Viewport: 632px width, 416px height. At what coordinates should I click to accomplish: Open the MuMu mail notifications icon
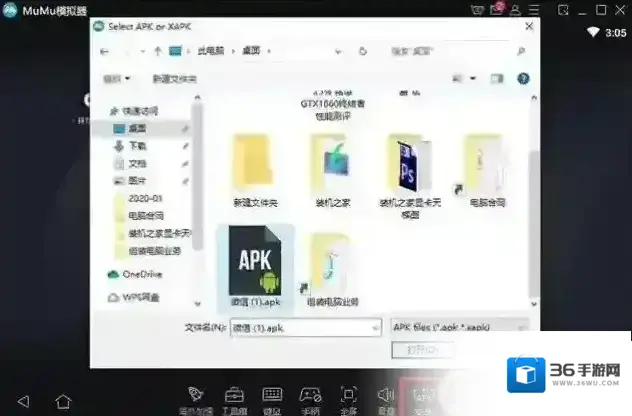pos(497,9)
